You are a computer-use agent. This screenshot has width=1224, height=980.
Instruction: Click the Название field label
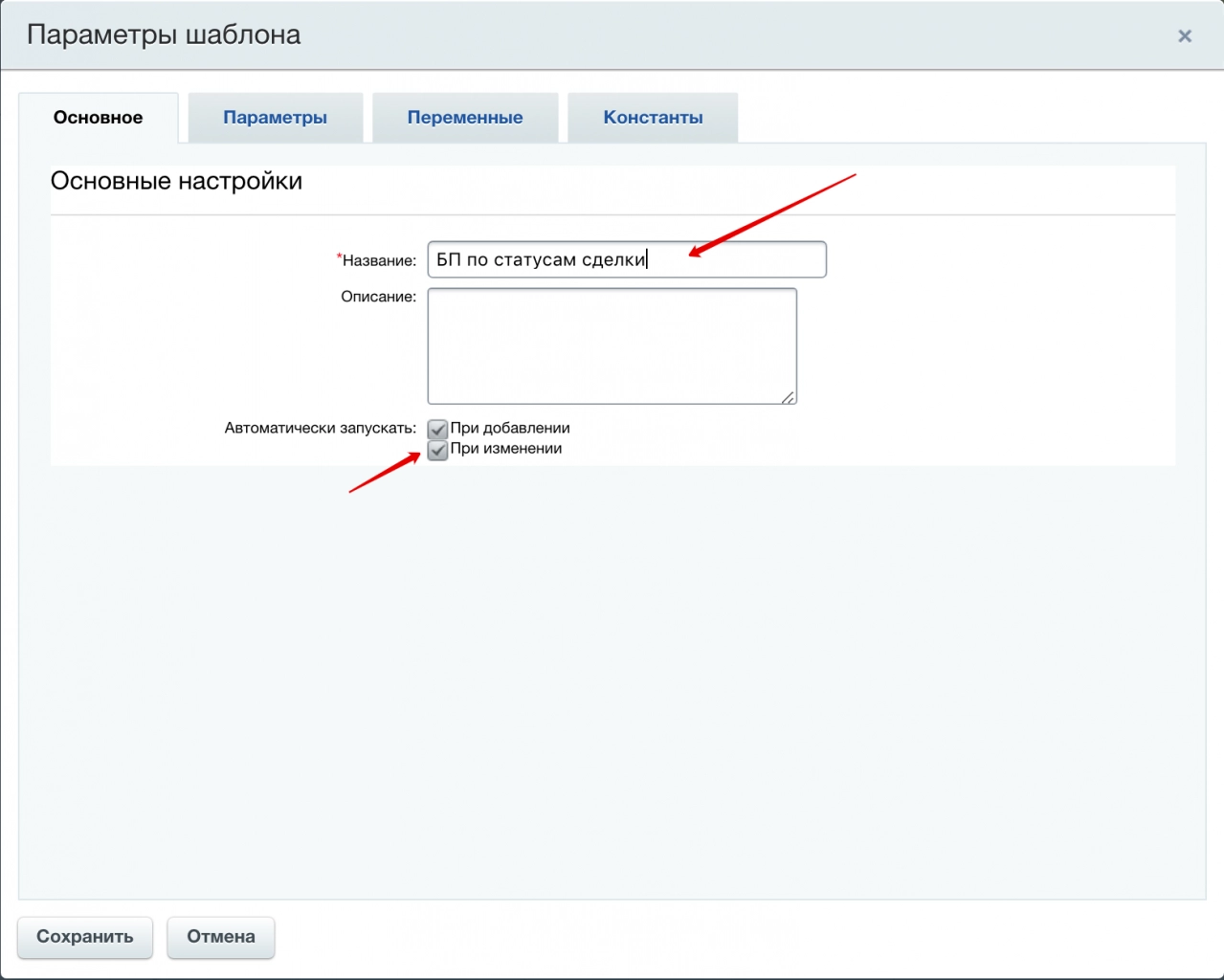(x=379, y=260)
